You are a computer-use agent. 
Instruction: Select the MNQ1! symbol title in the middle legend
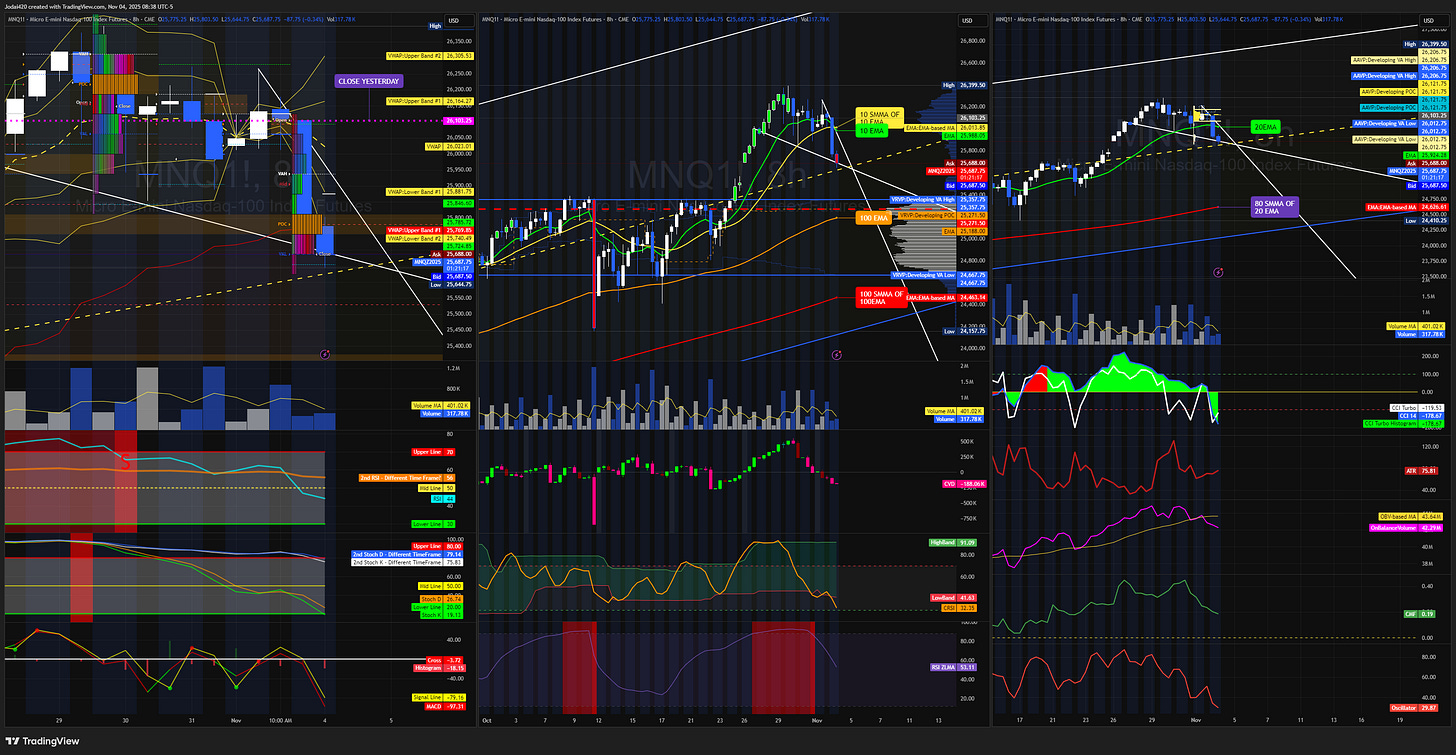pos(491,17)
